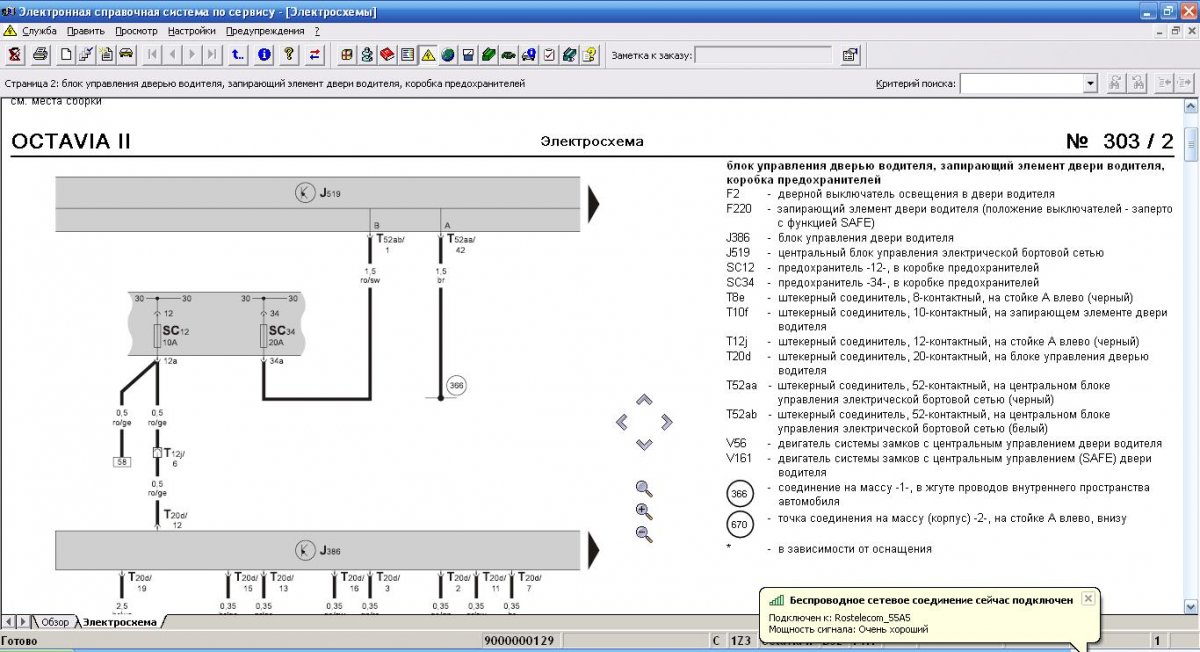Click the yellow car icon in toolbar
This screenshot has height=652, width=1200.
point(126,54)
